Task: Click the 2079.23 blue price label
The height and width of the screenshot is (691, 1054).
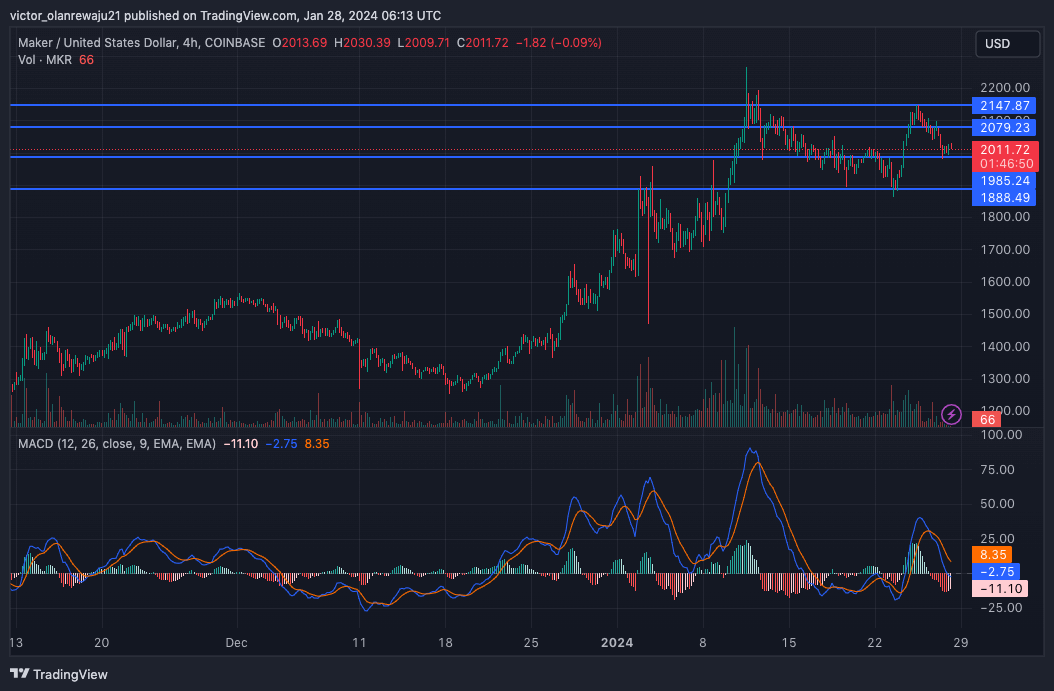Action: tap(1004, 127)
